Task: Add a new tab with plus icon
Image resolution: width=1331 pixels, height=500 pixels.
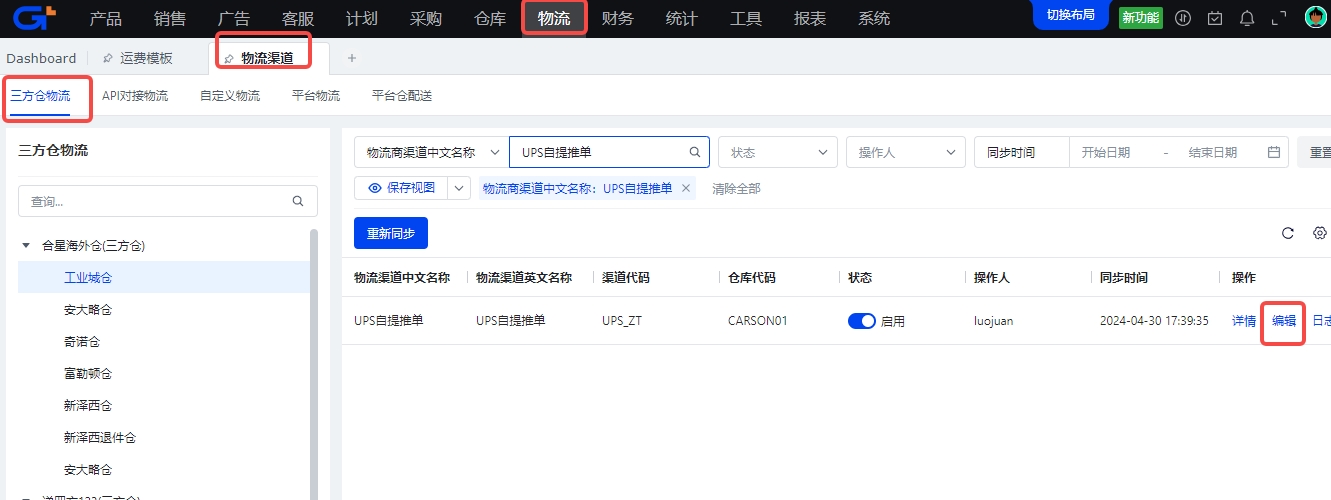Action: (x=352, y=58)
